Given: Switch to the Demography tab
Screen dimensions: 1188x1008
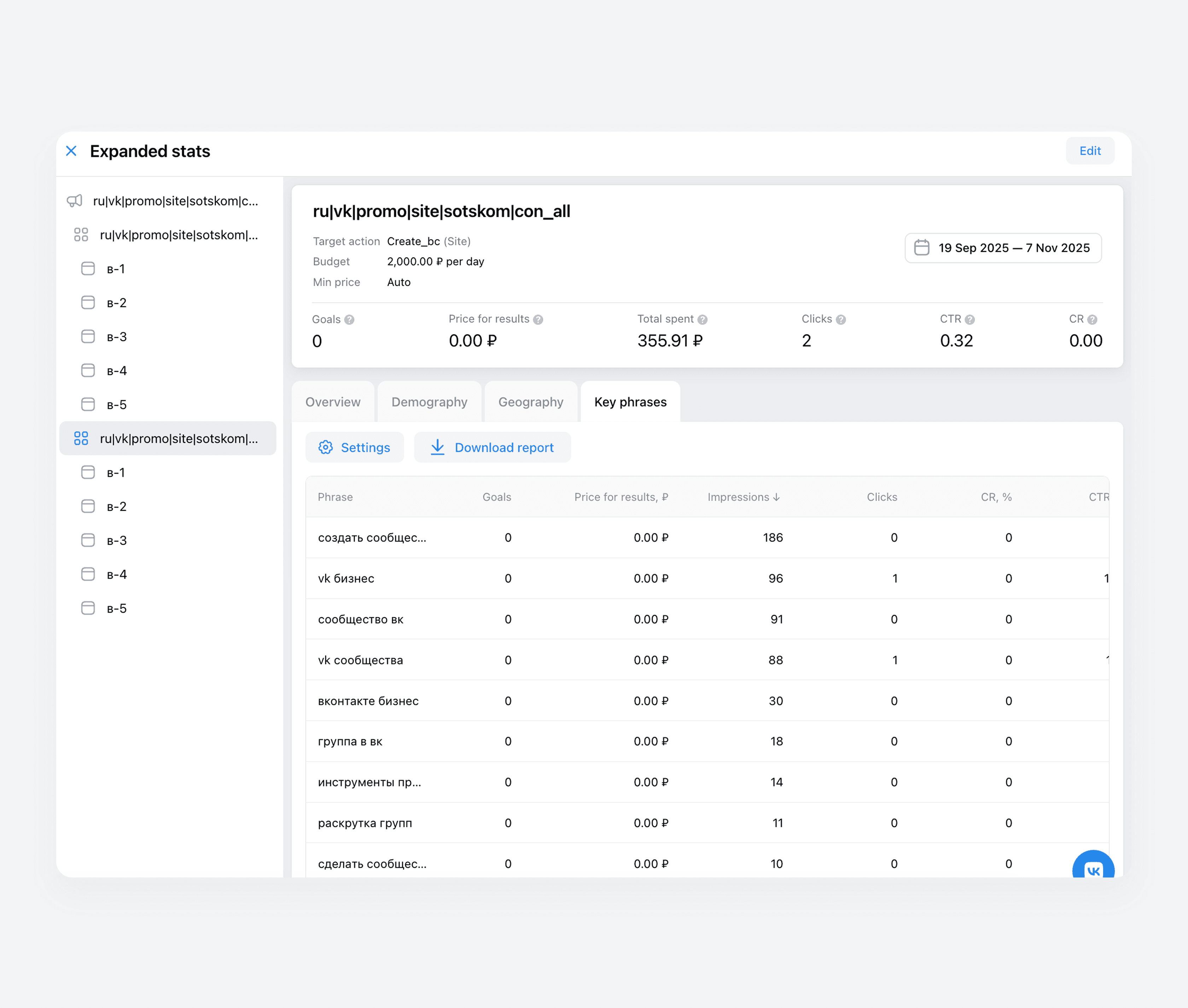Looking at the screenshot, I should tap(429, 402).
